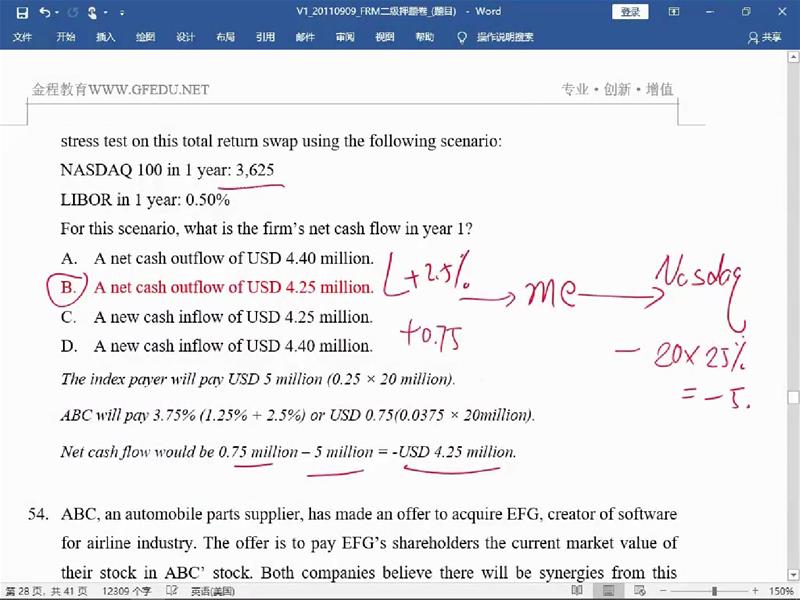
Task: Click the 登录 sign-in button
Action: tap(630, 12)
